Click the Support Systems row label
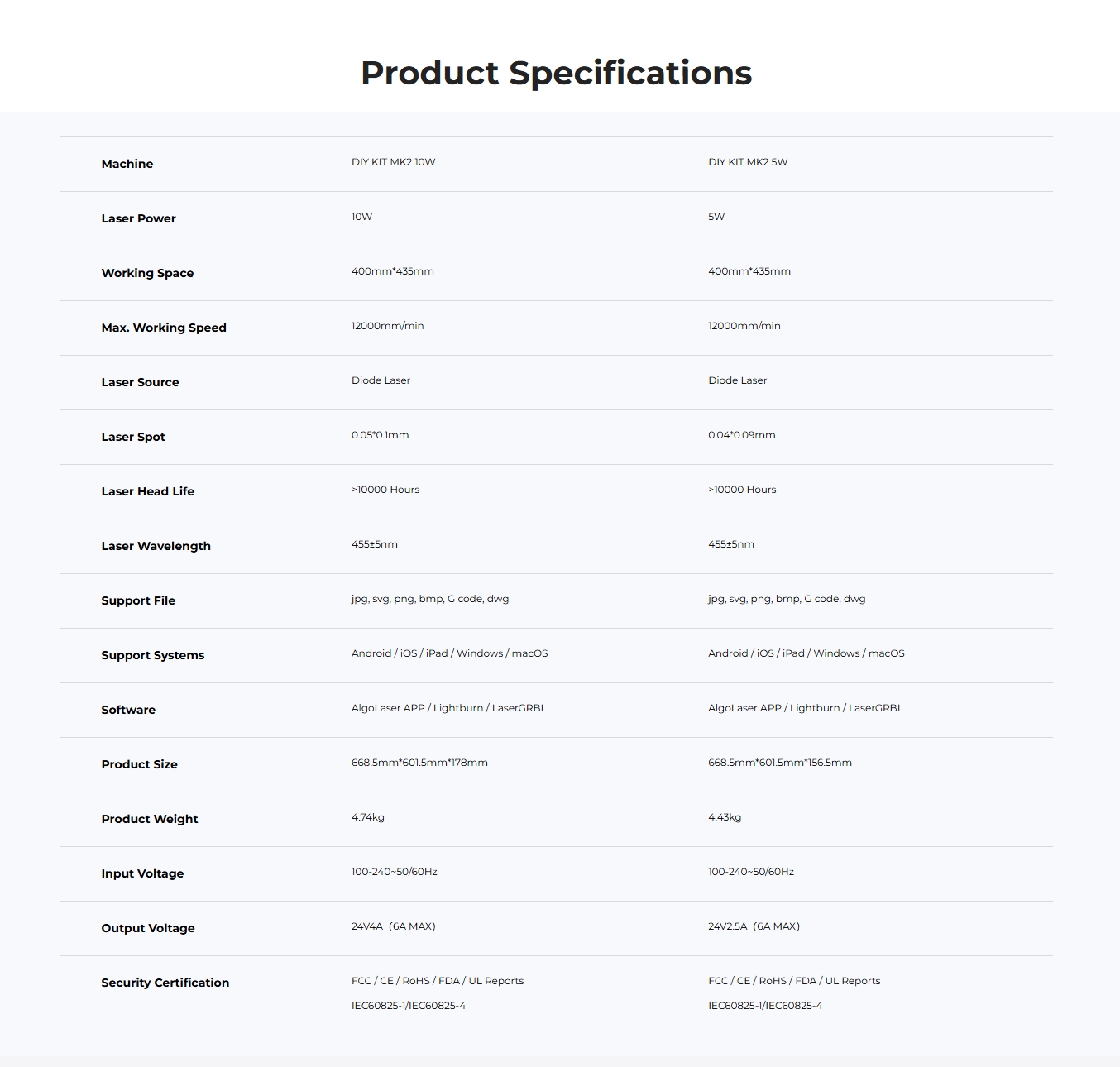Screen dimensions: 1120x1067 point(152,655)
